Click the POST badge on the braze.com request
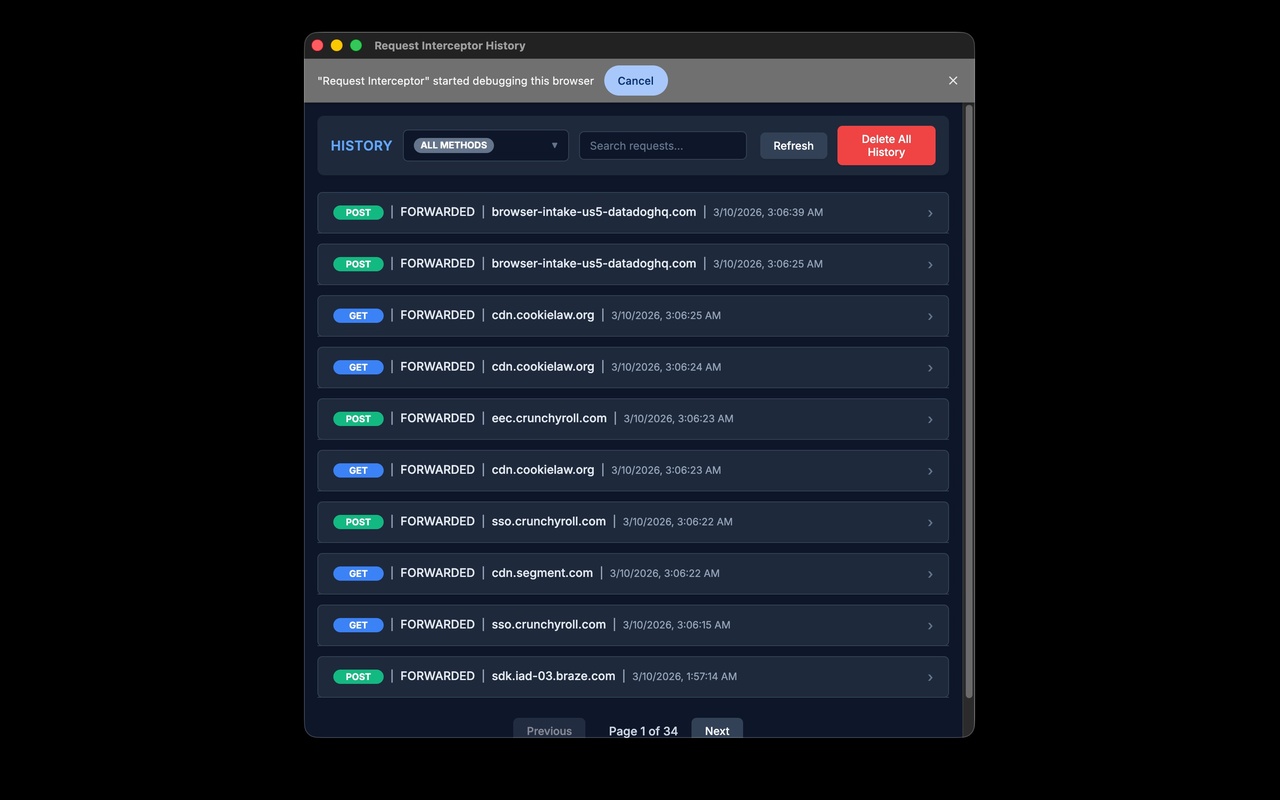1280x800 pixels. 358,676
